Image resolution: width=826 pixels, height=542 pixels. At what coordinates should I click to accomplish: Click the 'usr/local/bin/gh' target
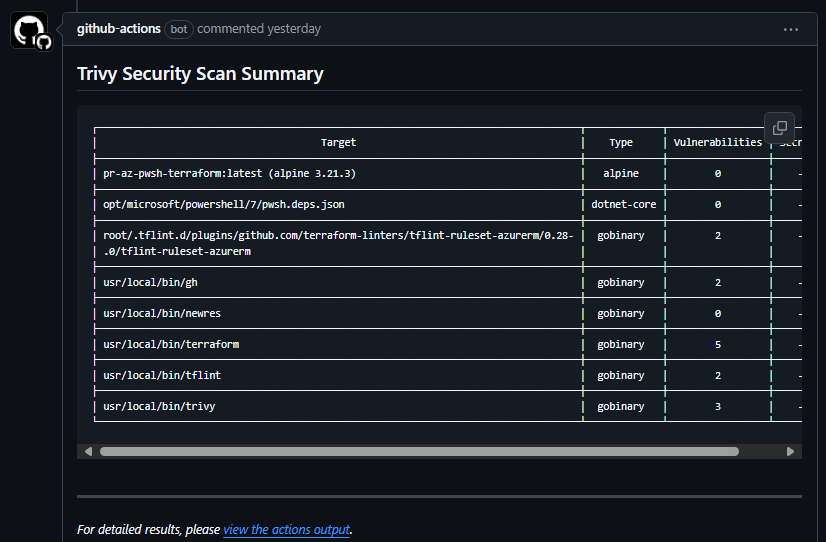pyautogui.click(x=150, y=282)
